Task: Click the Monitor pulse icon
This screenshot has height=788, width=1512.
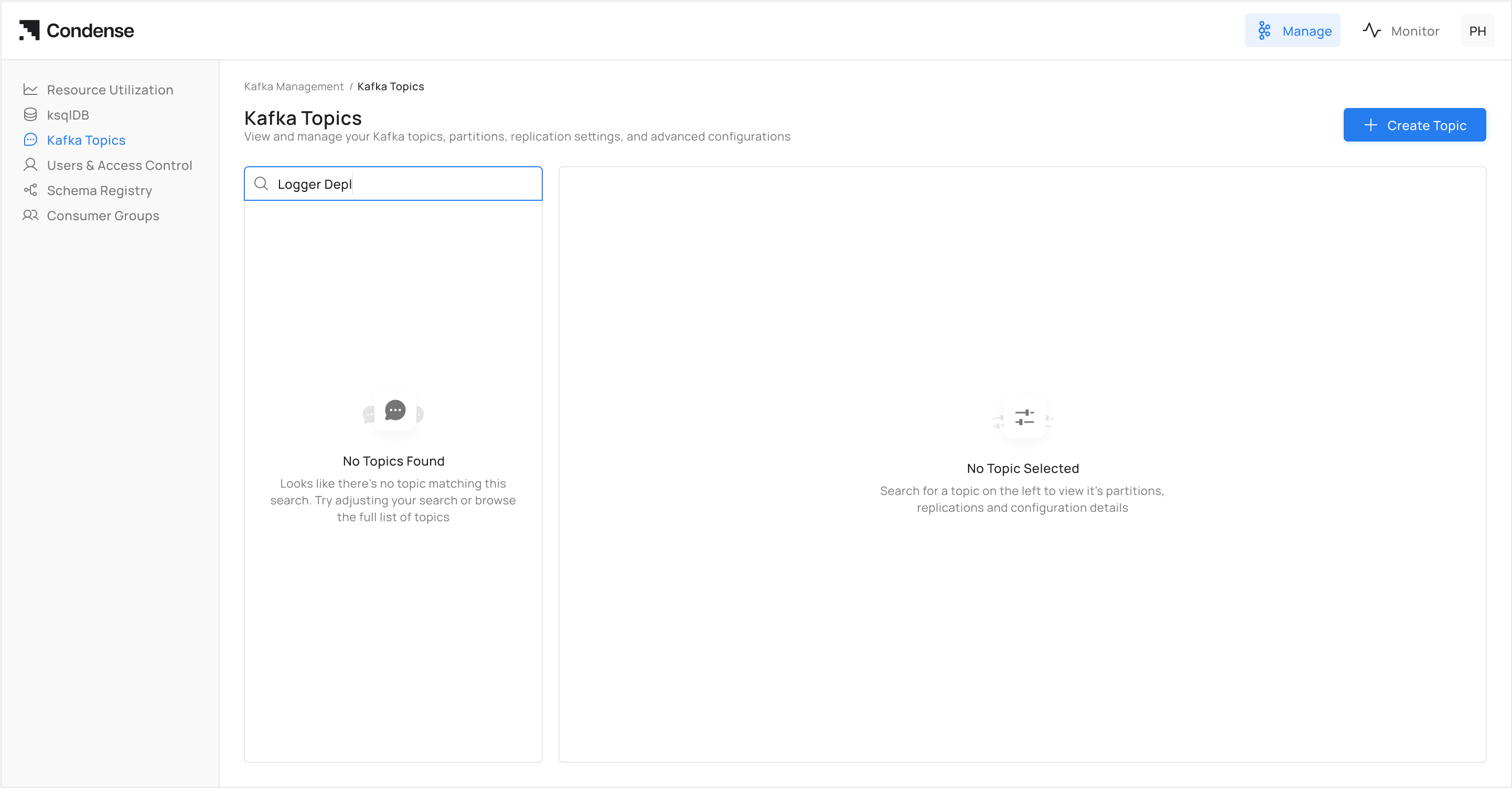Action: coord(1372,30)
